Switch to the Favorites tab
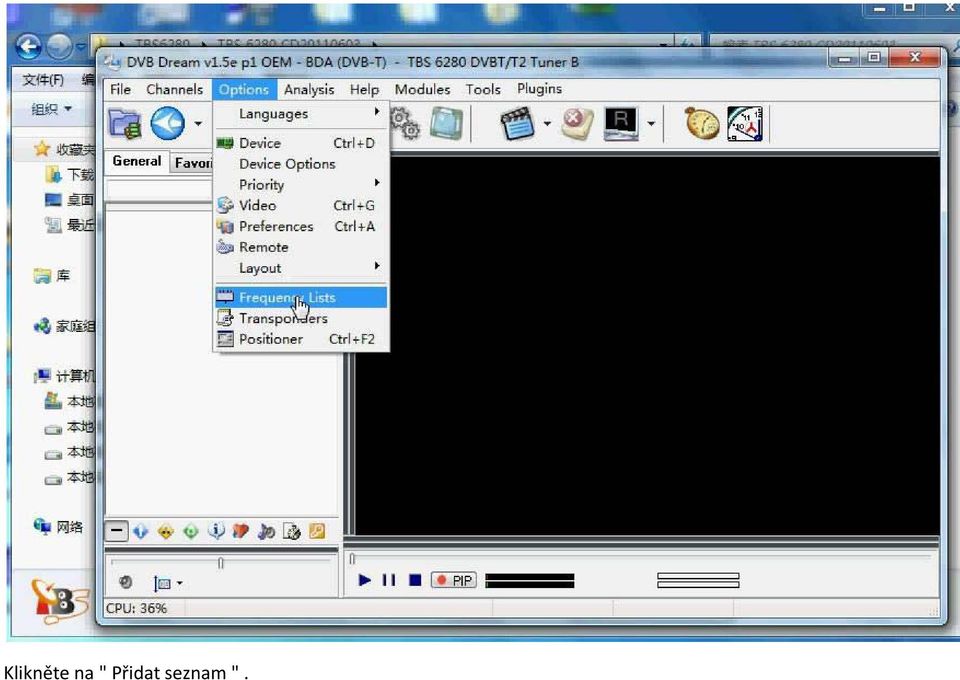The width and height of the screenshot is (960, 680). pos(192,163)
